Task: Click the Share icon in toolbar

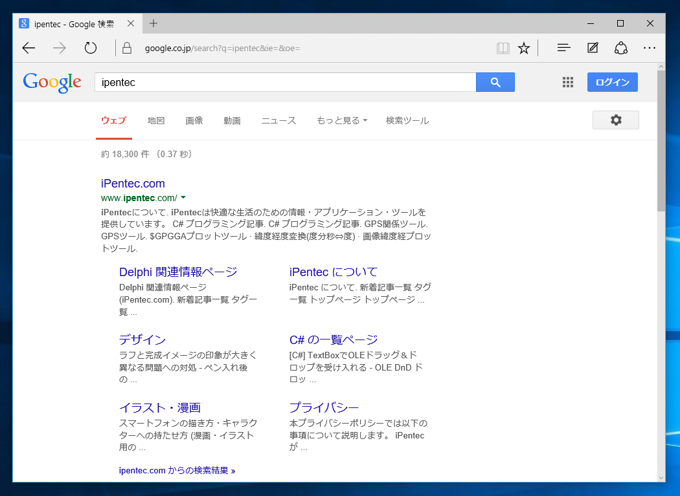Action: [621, 48]
